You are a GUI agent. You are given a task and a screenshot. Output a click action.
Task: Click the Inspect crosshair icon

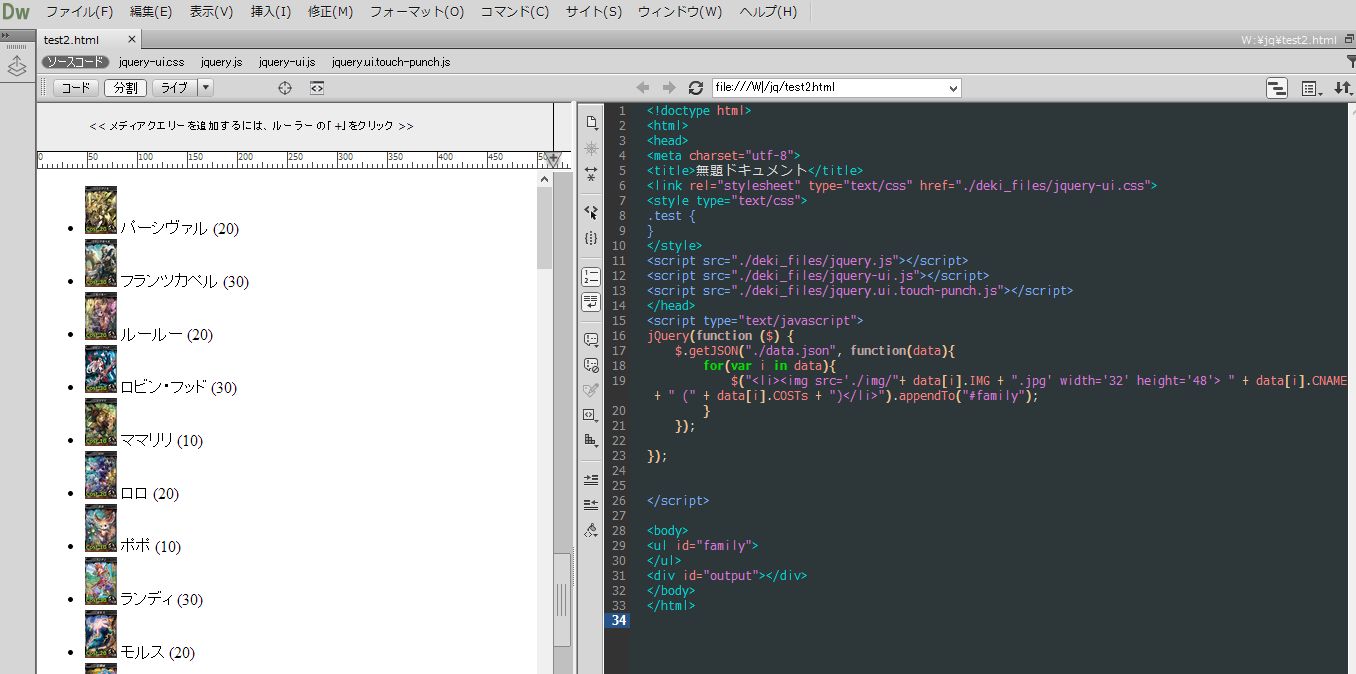[x=285, y=88]
